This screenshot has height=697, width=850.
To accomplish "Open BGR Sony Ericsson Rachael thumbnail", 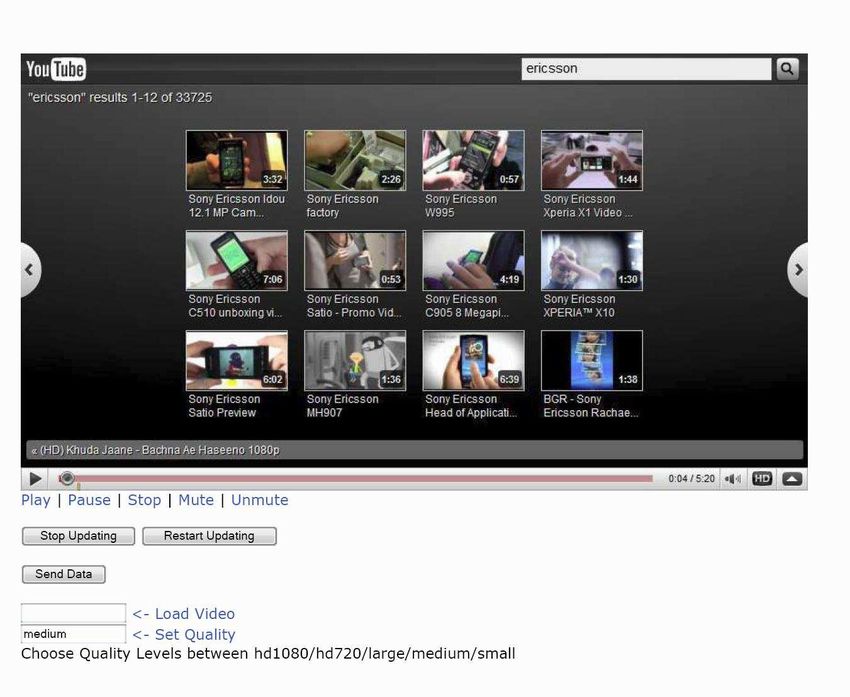I will (592, 360).
